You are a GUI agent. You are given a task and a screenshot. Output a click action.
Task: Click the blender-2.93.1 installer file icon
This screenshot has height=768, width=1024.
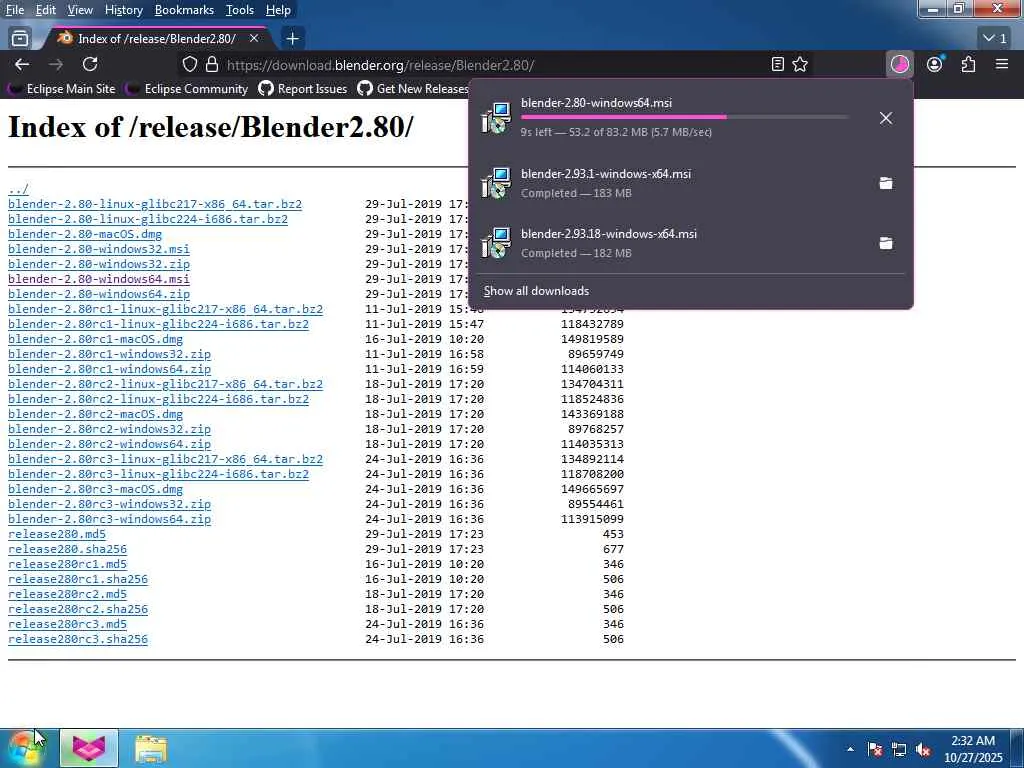click(496, 184)
